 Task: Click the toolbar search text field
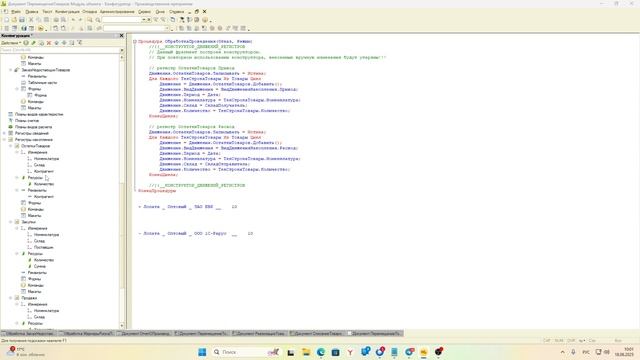121,20
